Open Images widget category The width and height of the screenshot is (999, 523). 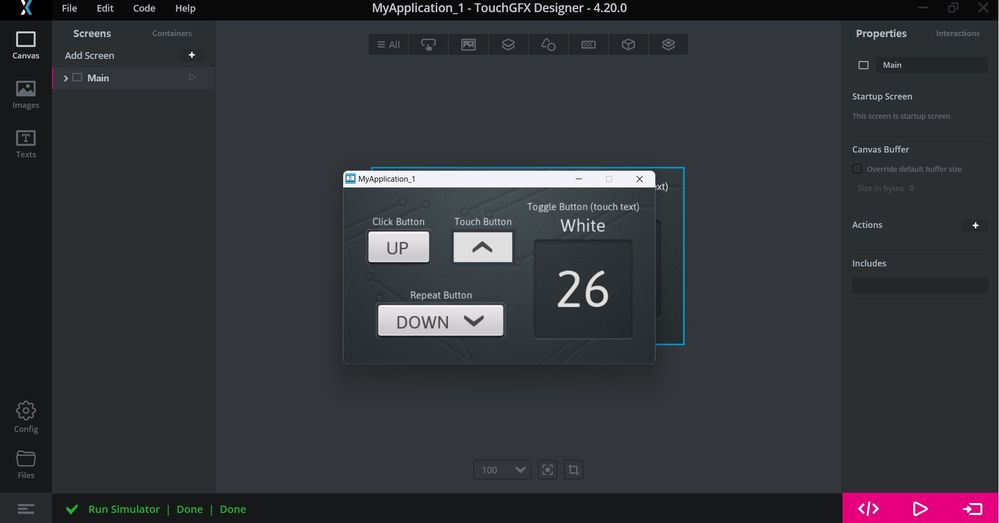(x=468, y=45)
